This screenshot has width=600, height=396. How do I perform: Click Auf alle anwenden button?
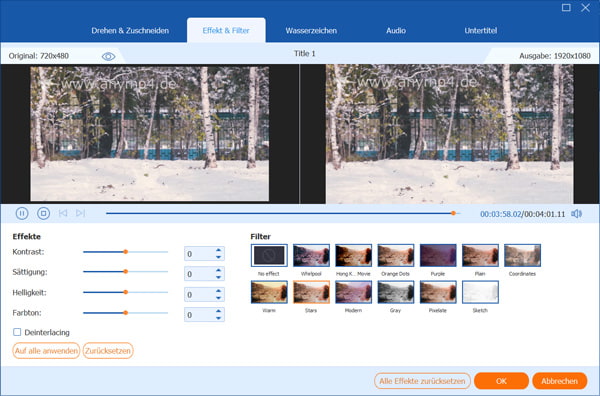pos(46,350)
